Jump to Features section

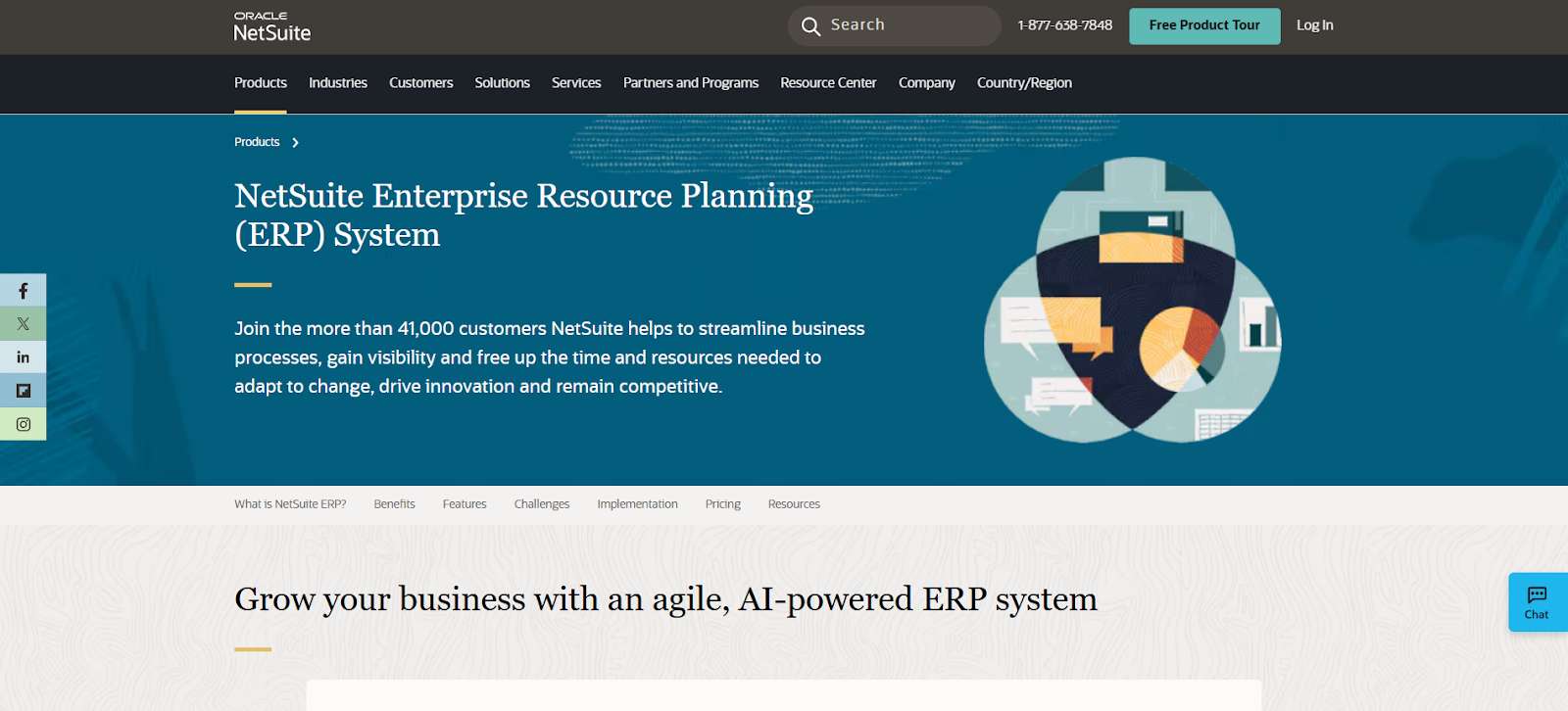click(x=465, y=504)
